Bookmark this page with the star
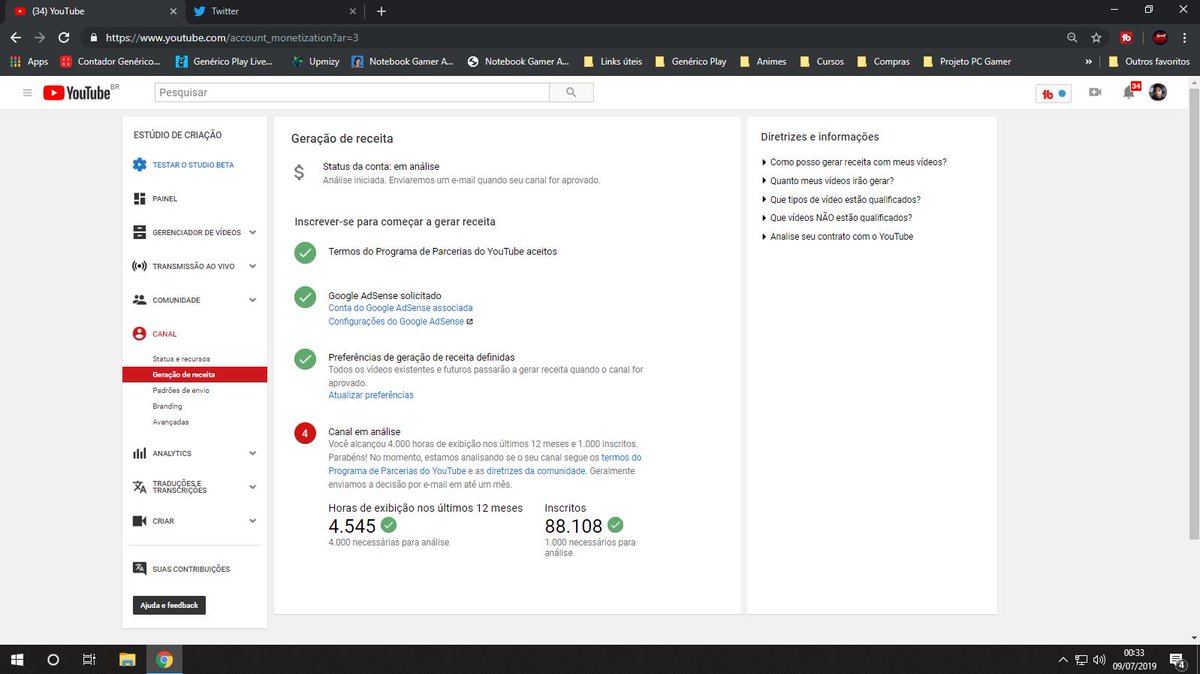This screenshot has width=1200, height=674. (x=1097, y=37)
